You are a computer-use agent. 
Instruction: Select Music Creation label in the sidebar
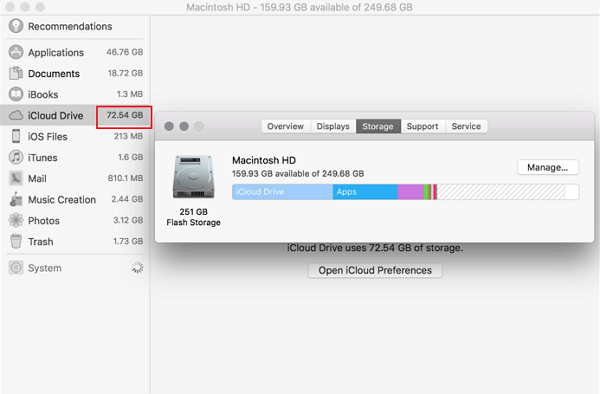tap(62, 200)
